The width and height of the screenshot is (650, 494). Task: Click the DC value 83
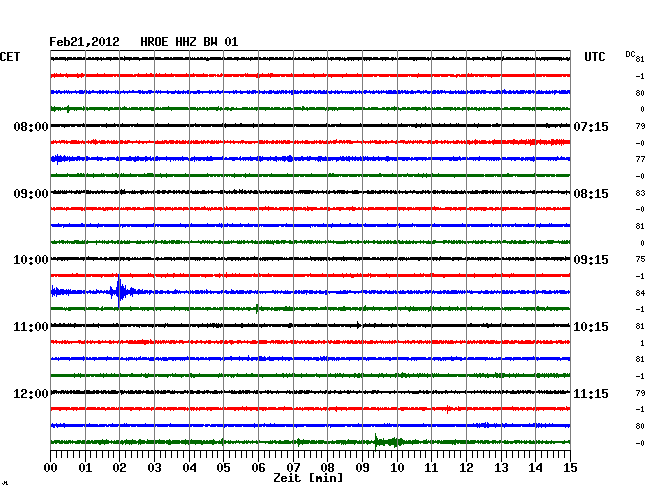coord(640,193)
